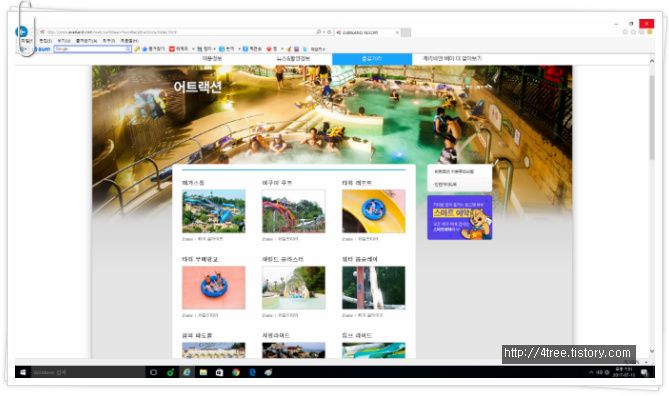Open a new tab with the blank tab button
The image size is (669, 396).
pyautogui.click(x=406, y=32)
